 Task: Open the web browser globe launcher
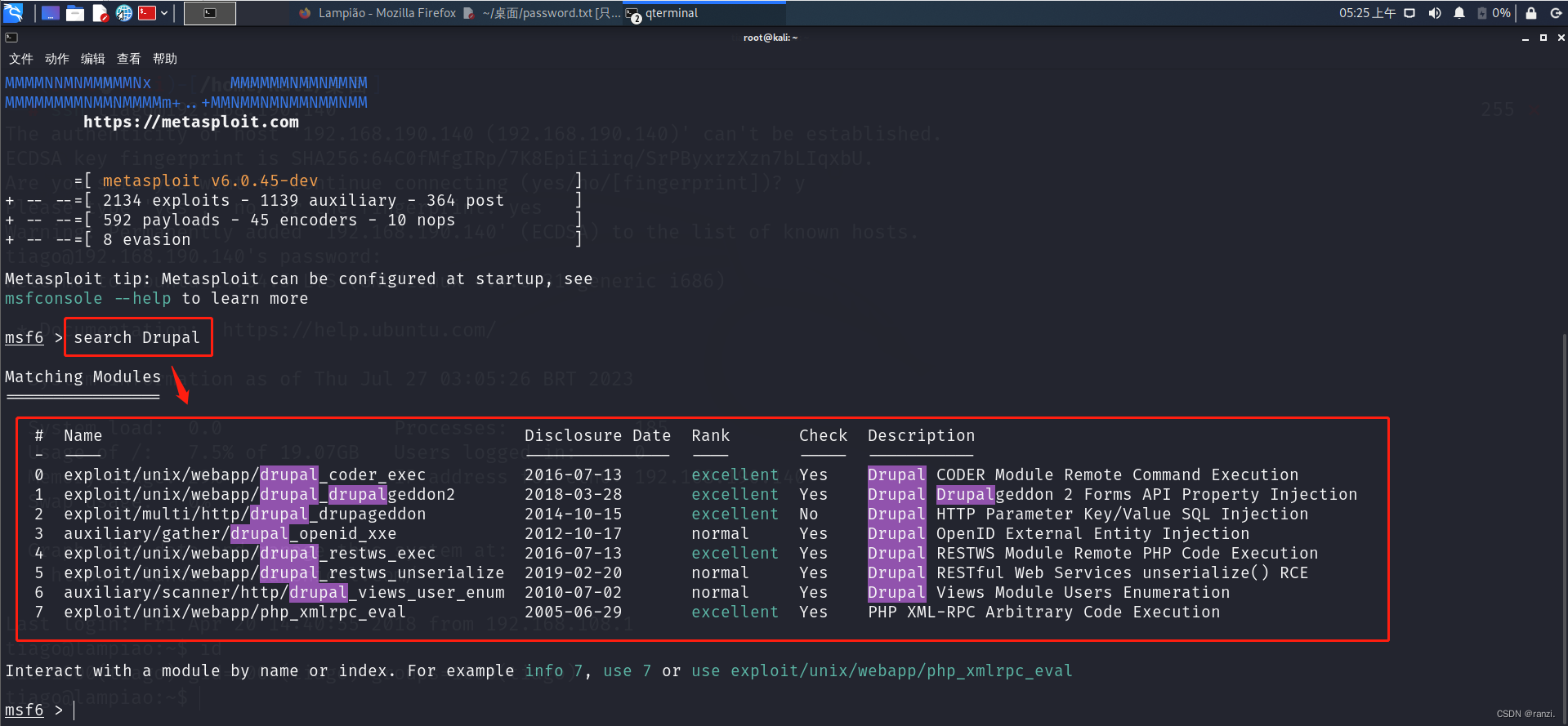[123, 13]
